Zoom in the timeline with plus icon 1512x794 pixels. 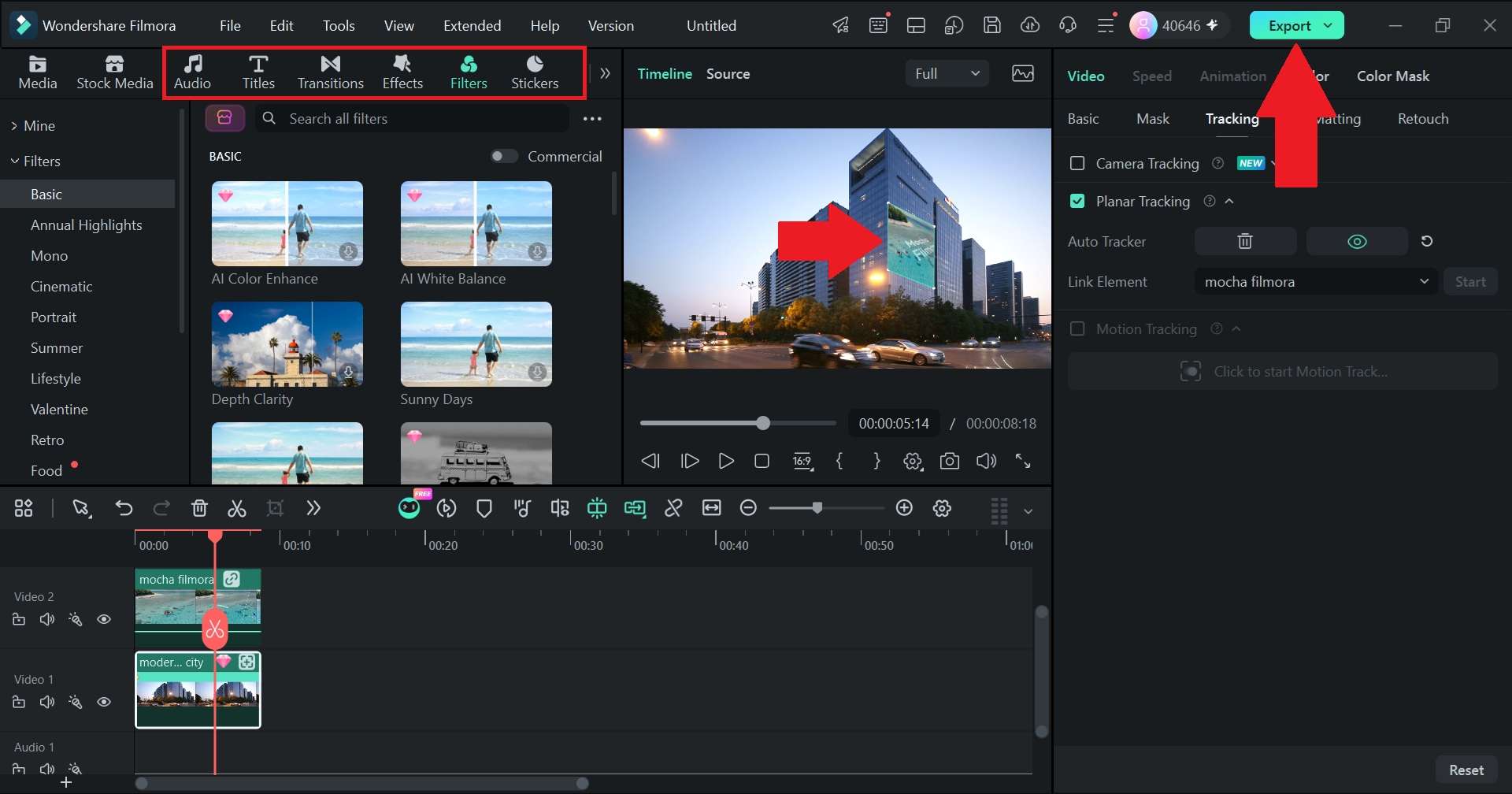pos(904,508)
